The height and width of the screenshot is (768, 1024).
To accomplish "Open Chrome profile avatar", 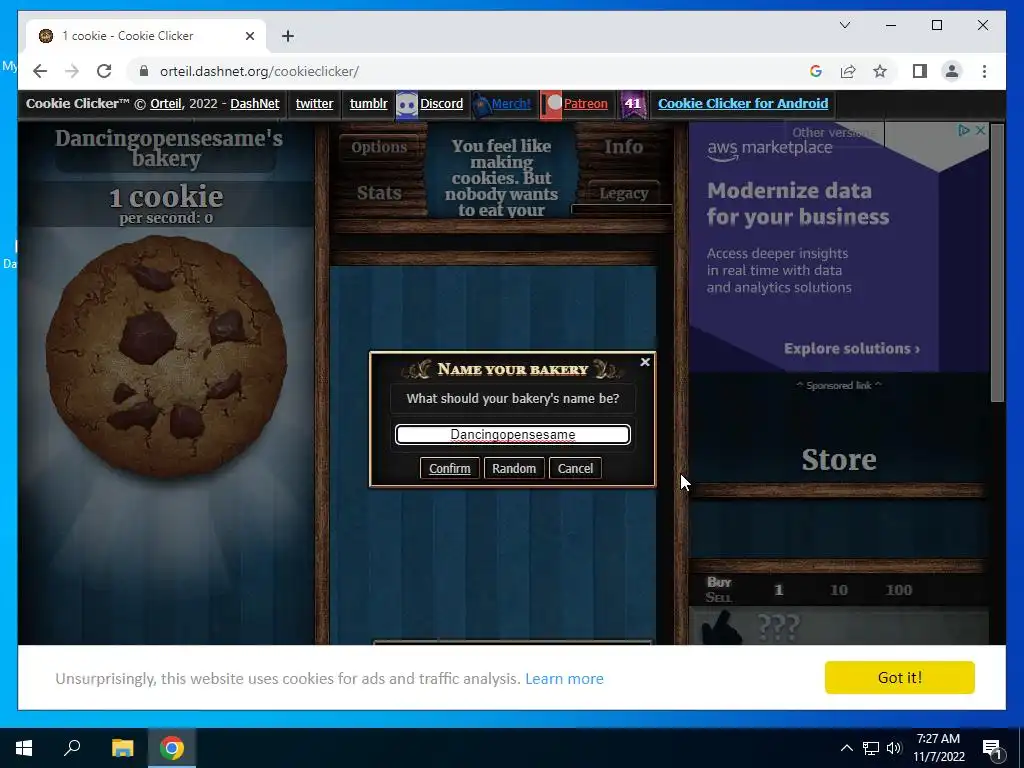I will [952, 71].
